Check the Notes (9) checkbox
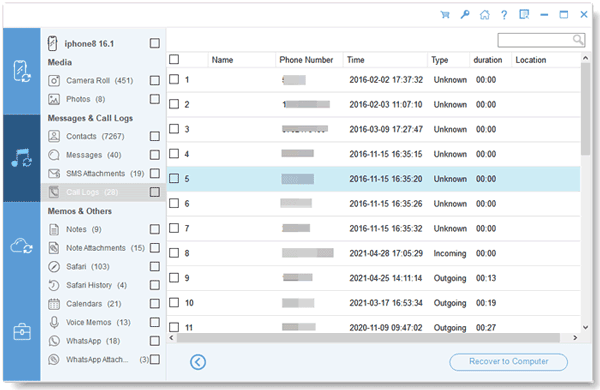Image resolution: width=600 pixels, height=390 pixels. pyautogui.click(x=155, y=229)
